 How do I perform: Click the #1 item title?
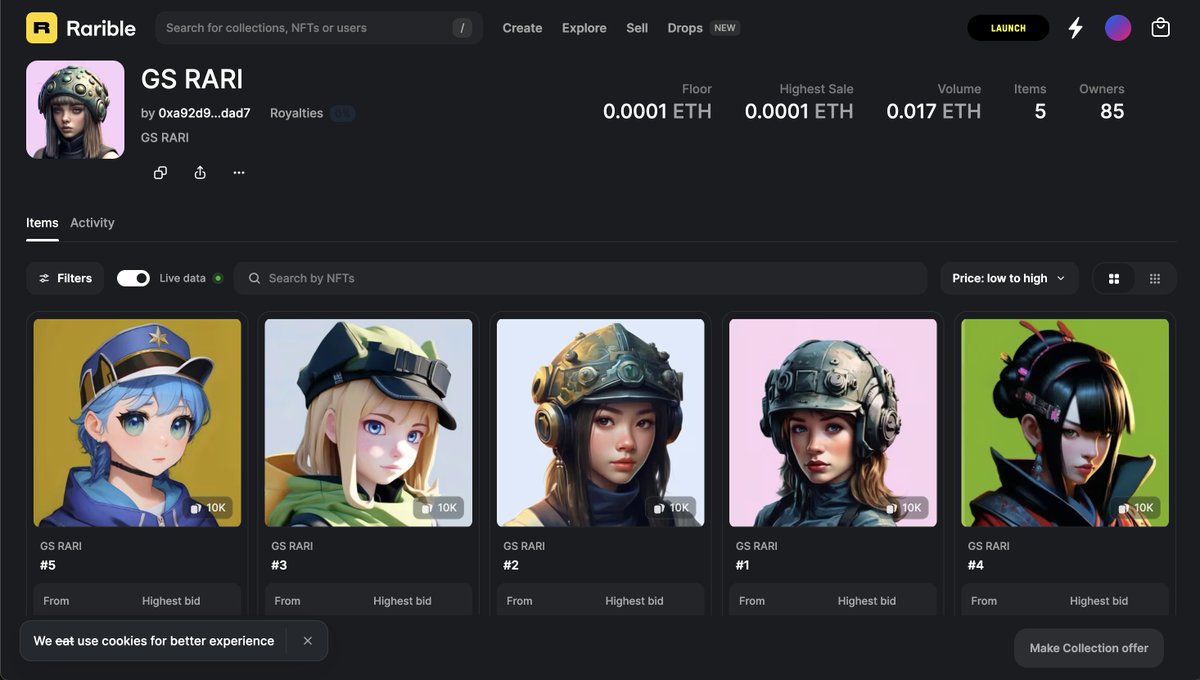pyautogui.click(x=743, y=565)
